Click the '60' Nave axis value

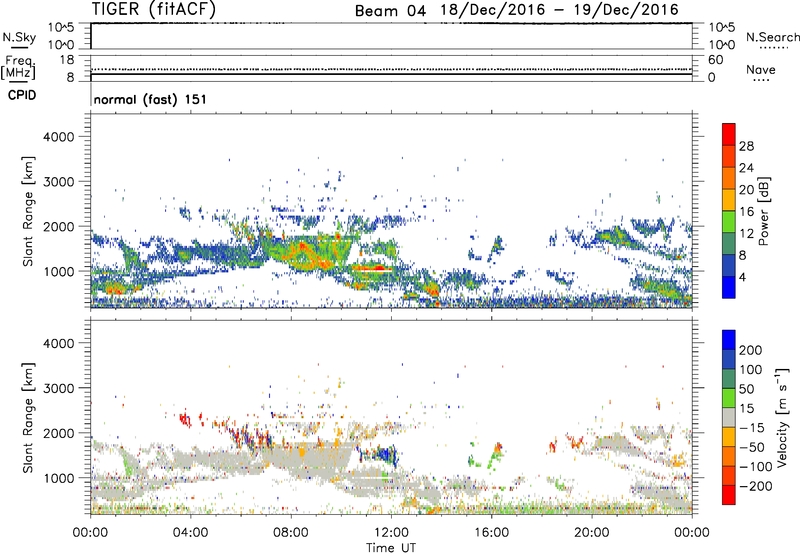(715, 60)
